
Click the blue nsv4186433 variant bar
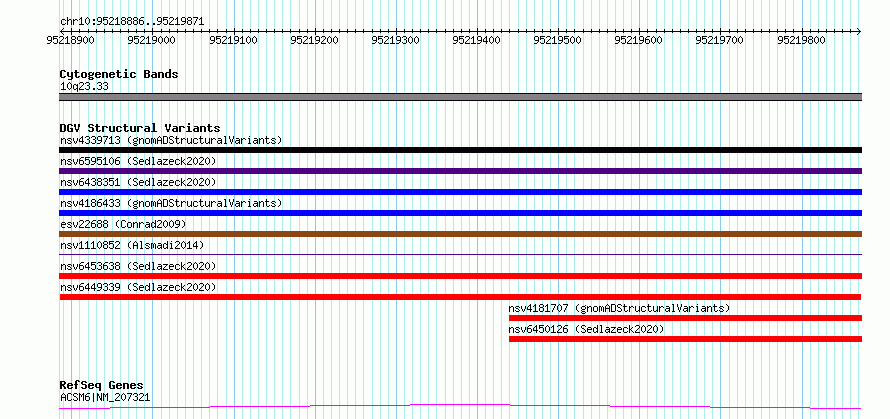pyautogui.click(x=460, y=213)
